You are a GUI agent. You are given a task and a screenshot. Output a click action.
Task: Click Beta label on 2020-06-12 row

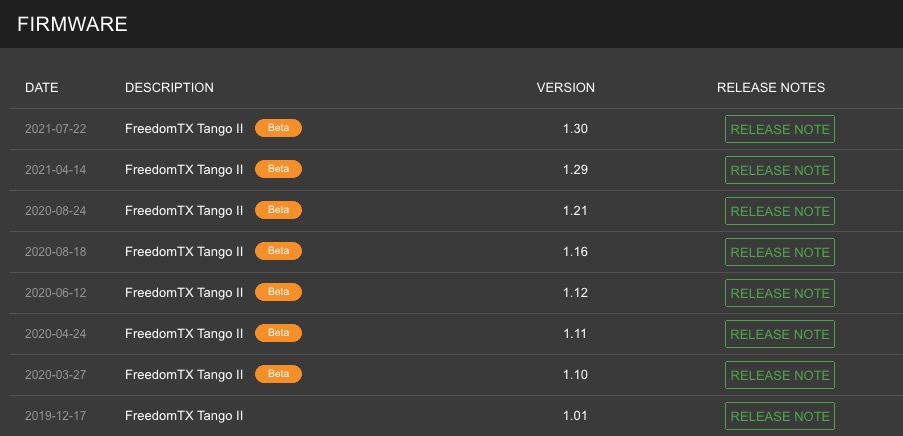point(278,292)
